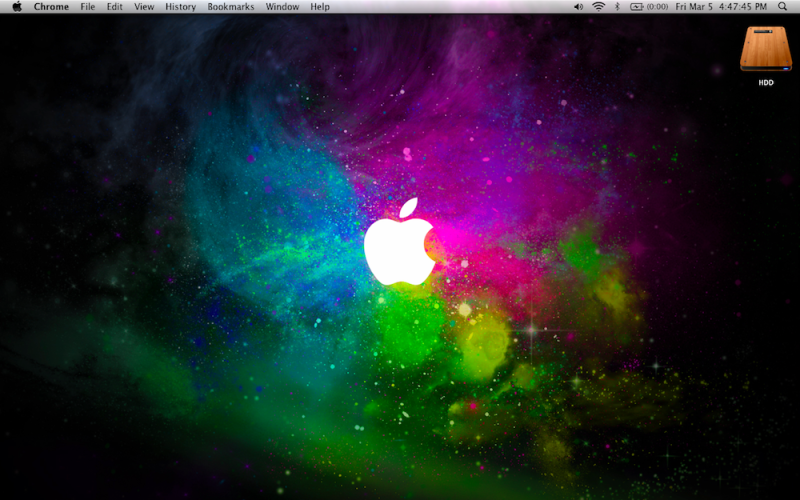The width and height of the screenshot is (800, 500).
Task: Open the History menu
Action: pyautogui.click(x=181, y=7)
